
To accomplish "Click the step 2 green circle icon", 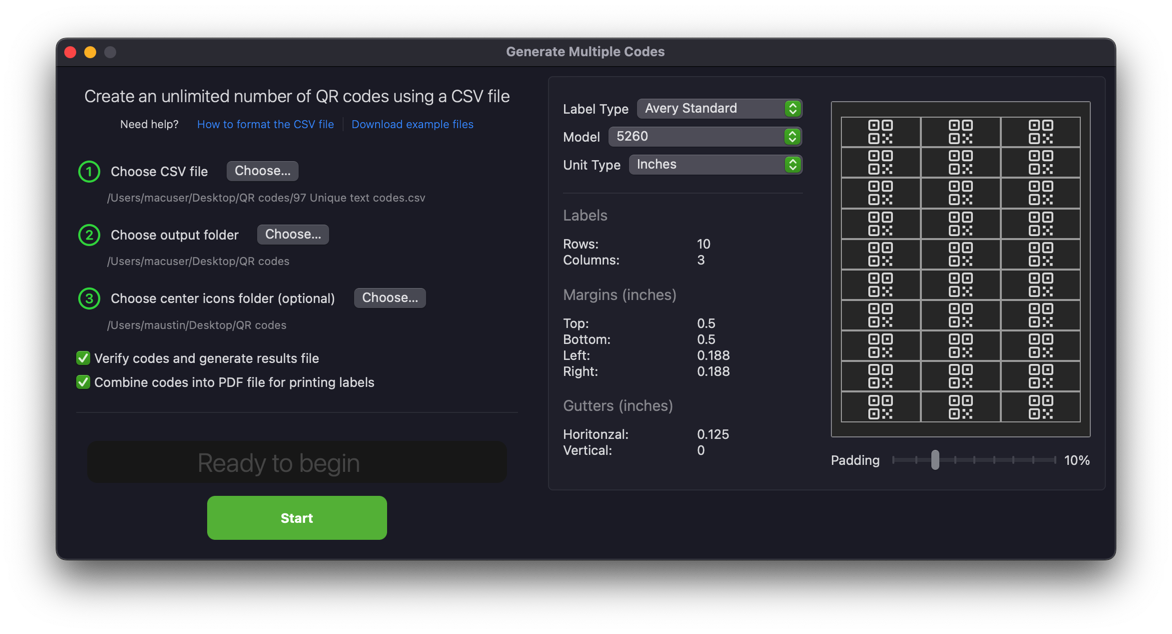I will (89, 236).
